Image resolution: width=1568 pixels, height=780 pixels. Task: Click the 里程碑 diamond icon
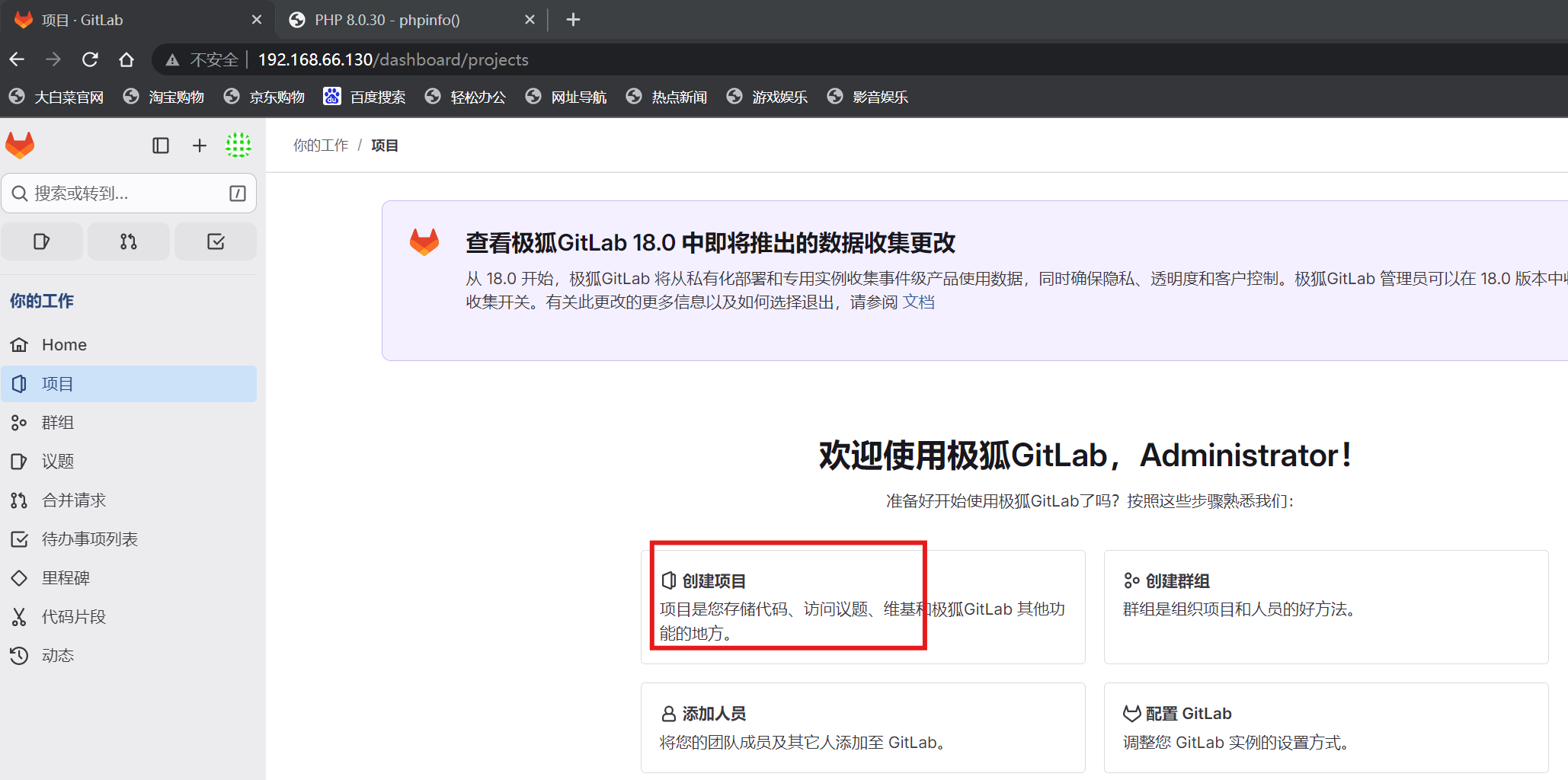coord(19,578)
